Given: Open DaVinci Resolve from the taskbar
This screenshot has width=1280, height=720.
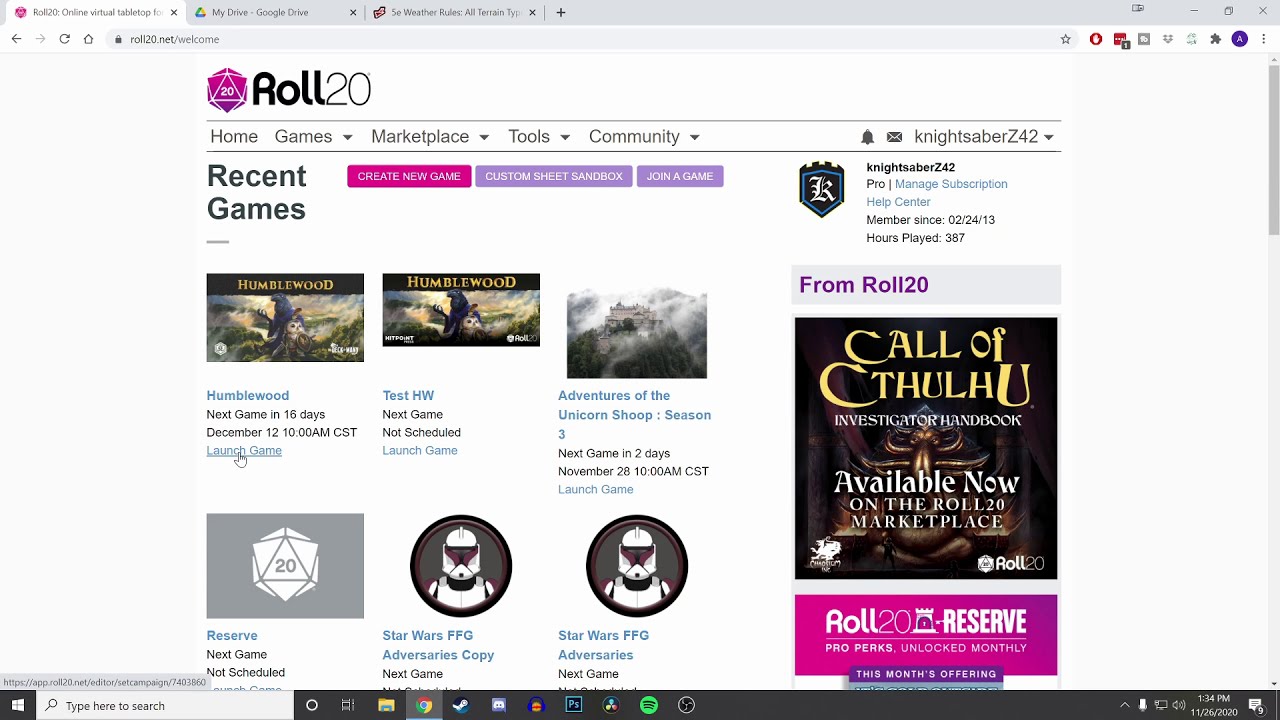Looking at the screenshot, I should 611,705.
